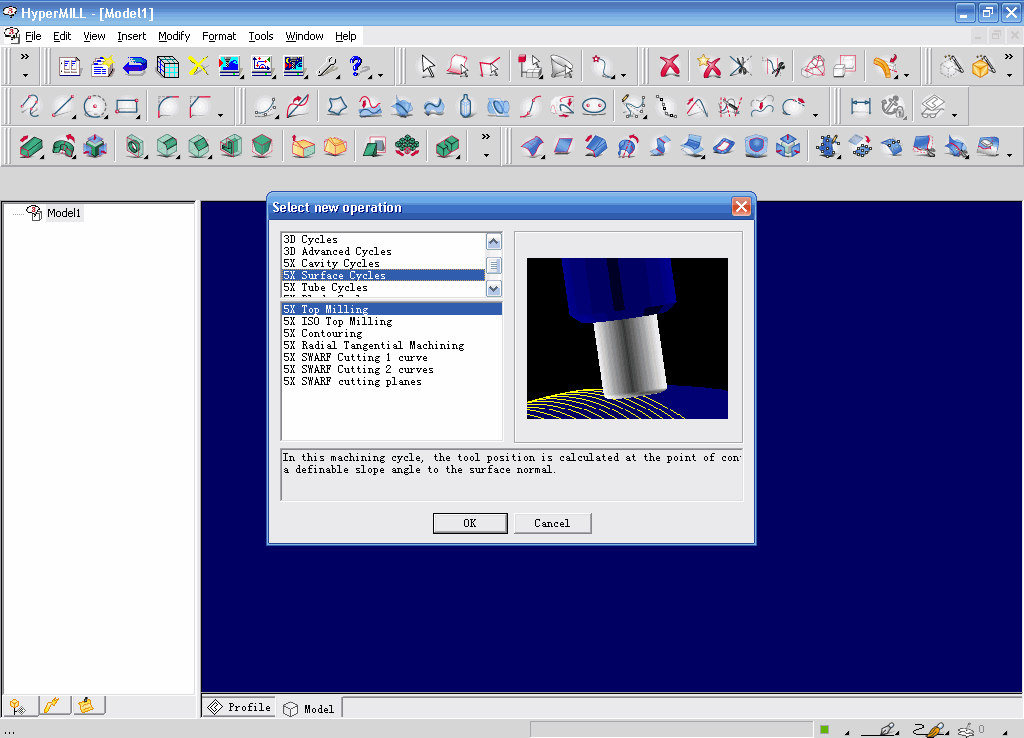
Task: Click the star with red X icon
Action: (708, 66)
